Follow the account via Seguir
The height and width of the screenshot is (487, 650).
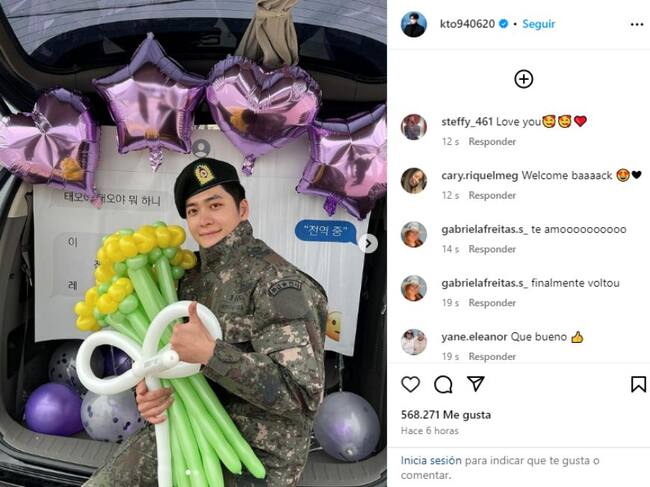point(538,24)
